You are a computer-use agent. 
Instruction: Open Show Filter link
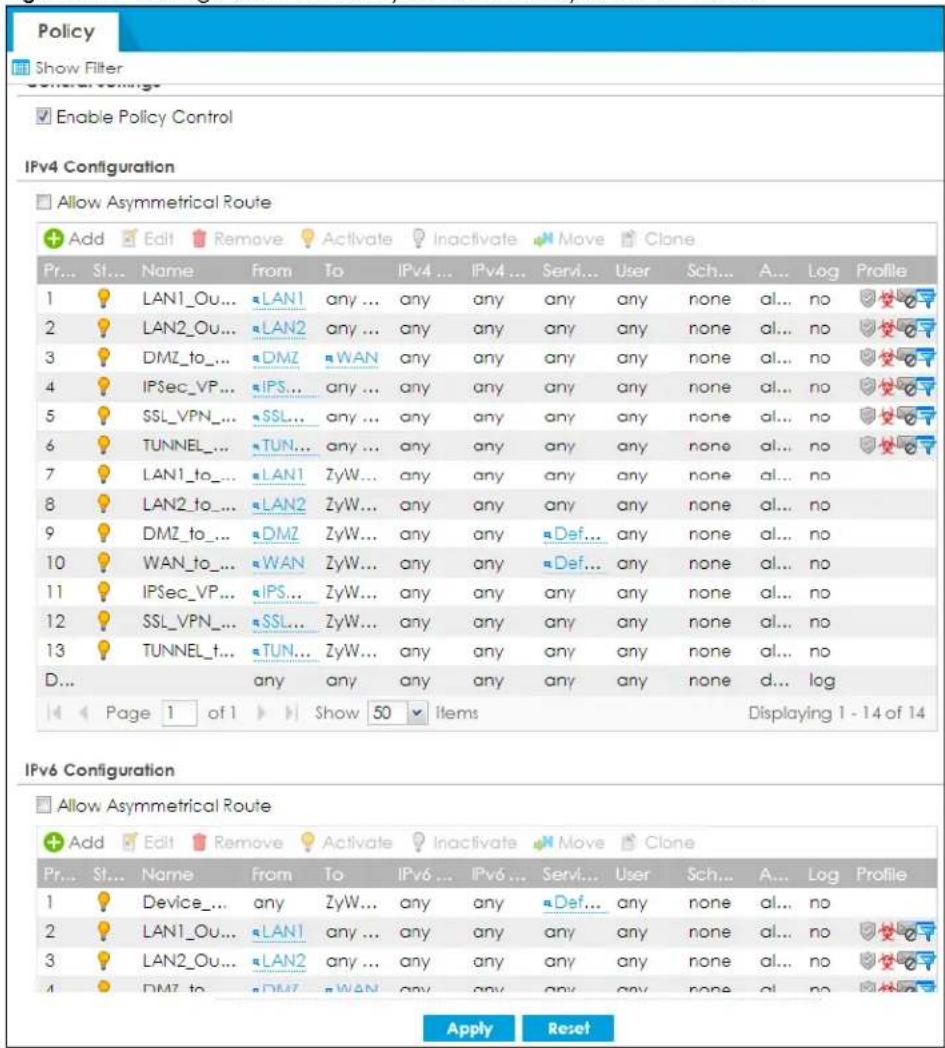coord(79,68)
